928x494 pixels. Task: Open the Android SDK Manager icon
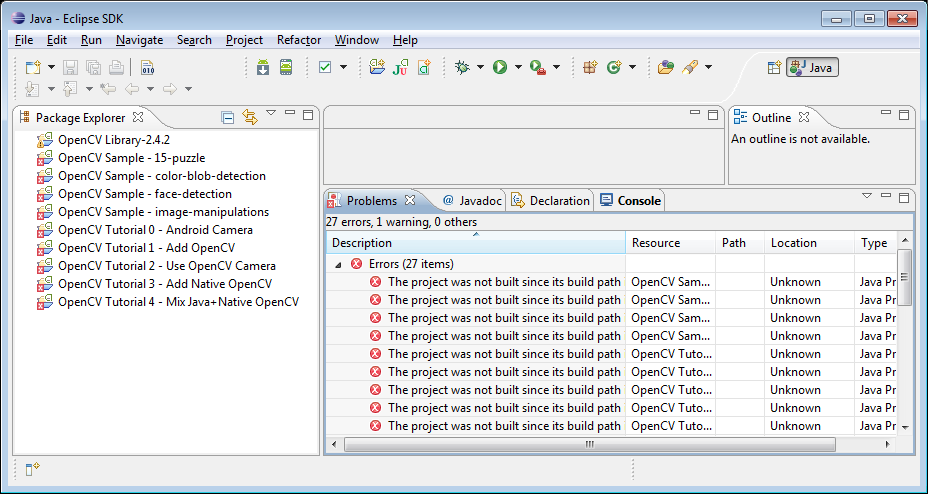tap(263, 67)
